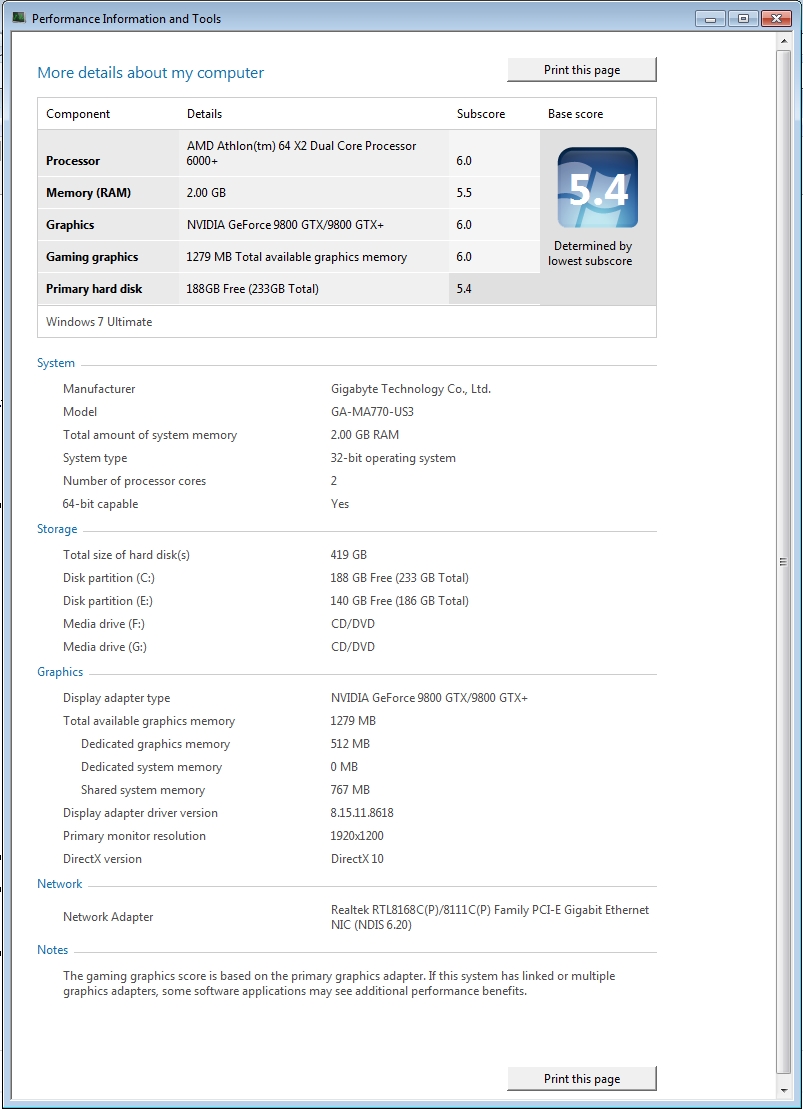
Task: Click the 1920x1200 monitor resolution value
Action: (x=357, y=836)
